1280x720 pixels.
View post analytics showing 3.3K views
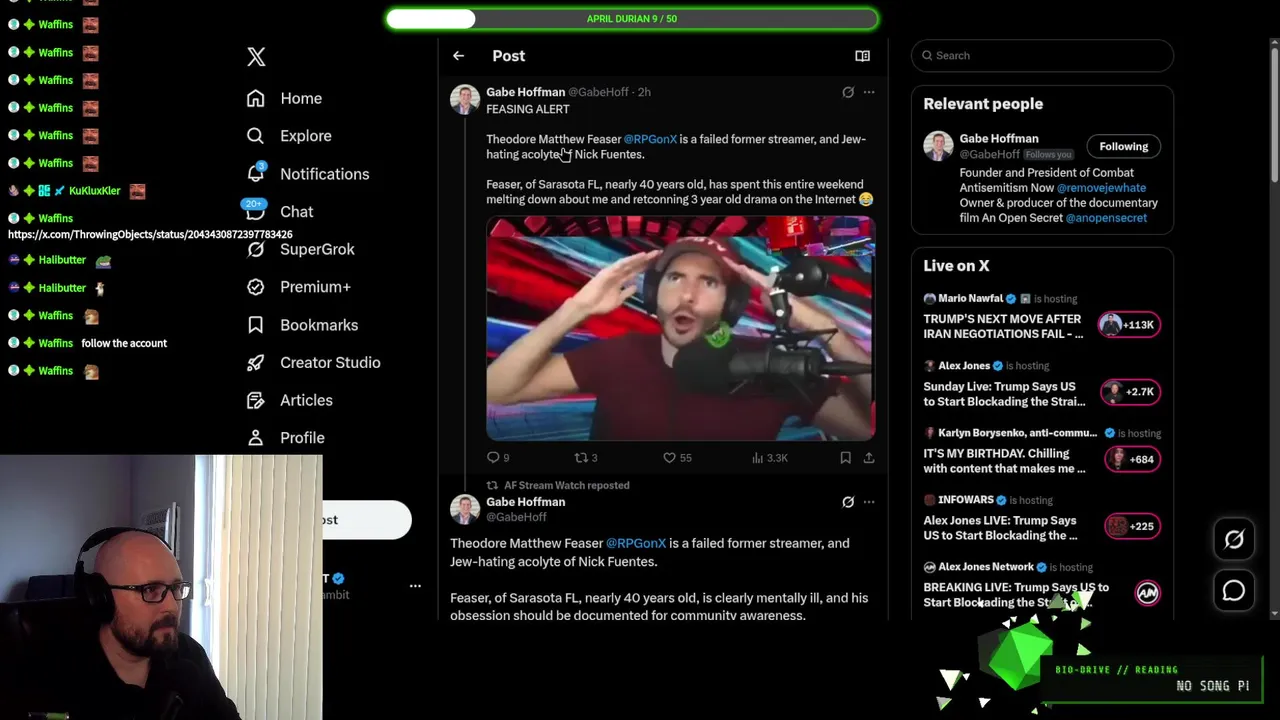(769, 457)
